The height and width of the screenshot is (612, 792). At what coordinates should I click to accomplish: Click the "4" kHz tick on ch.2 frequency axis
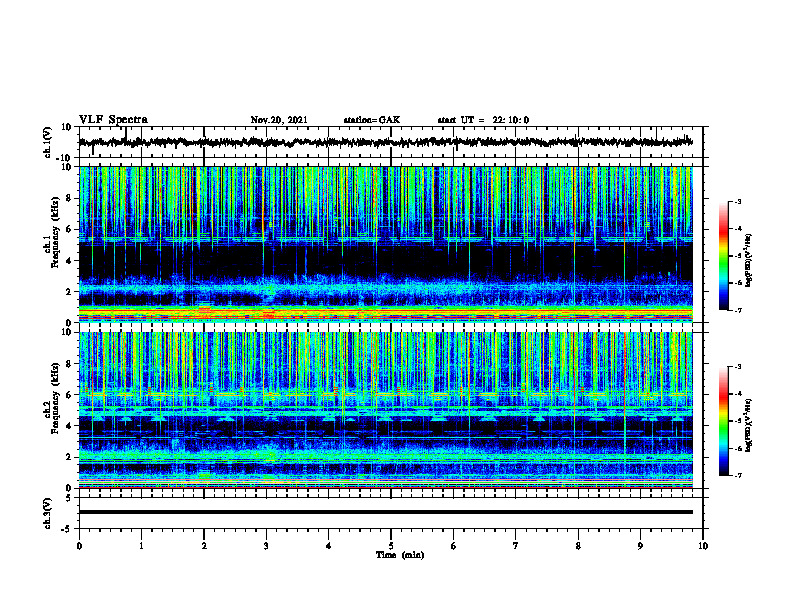(69, 426)
